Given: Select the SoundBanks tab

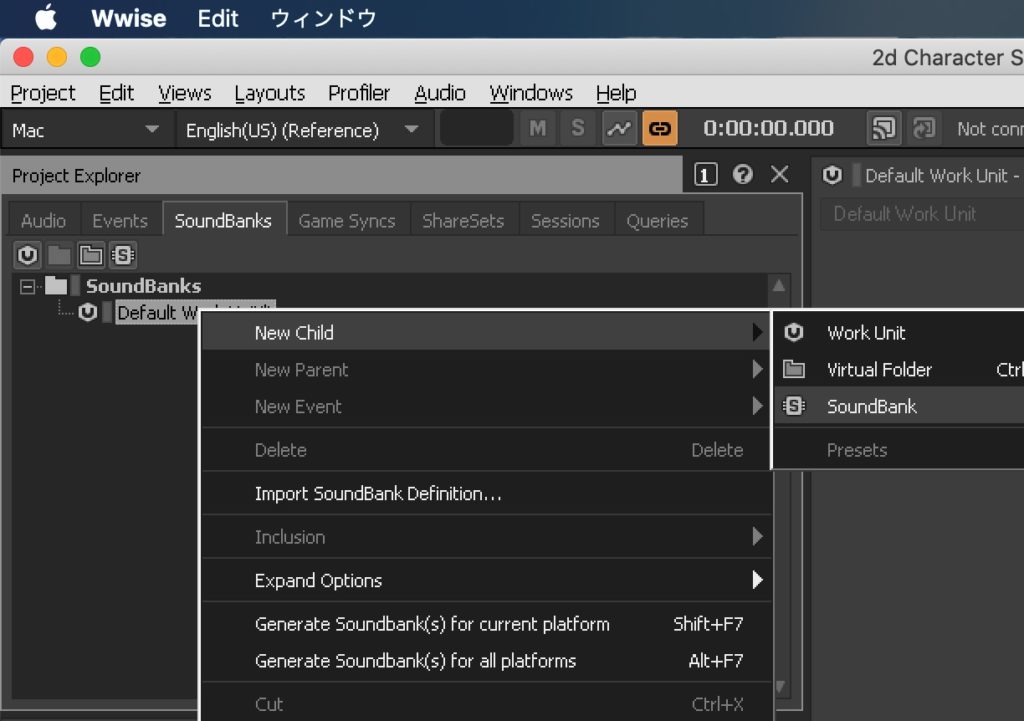Looking at the screenshot, I should [223, 220].
